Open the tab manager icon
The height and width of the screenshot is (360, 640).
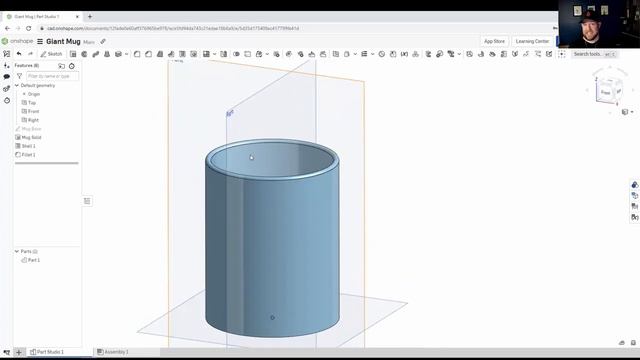click(7, 352)
